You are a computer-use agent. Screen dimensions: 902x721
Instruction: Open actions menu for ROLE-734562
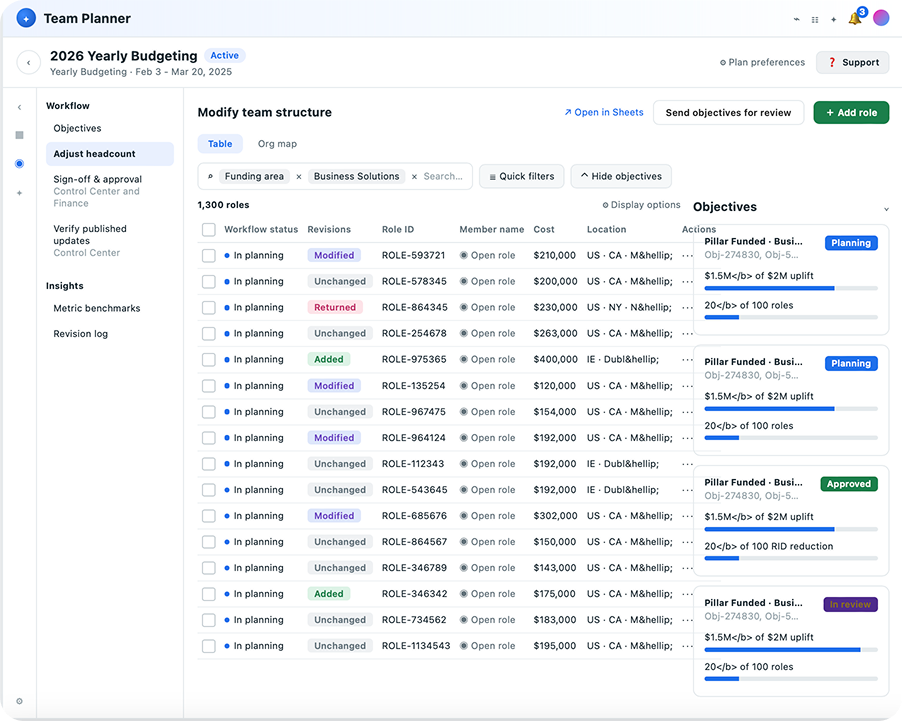pyautogui.click(x=687, y=620)
